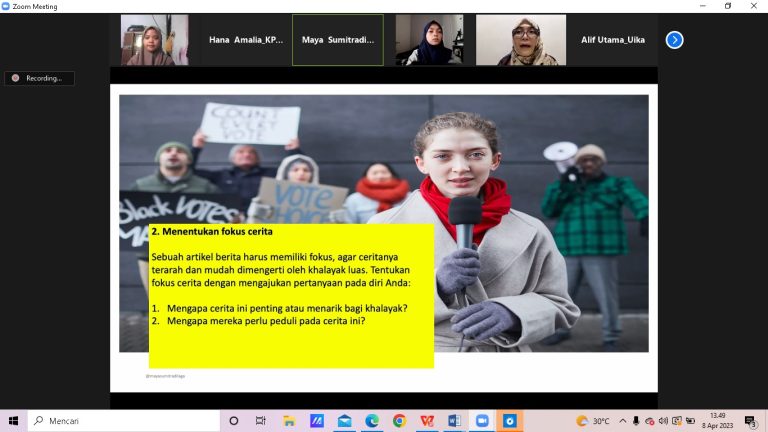Select Maya Sumitradi participant tile
The image size is (768, 432).
tap(338, 40)
